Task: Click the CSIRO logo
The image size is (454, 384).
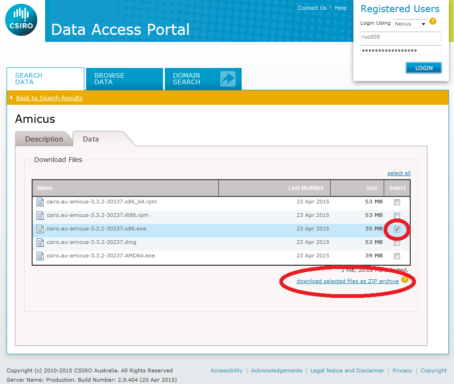Action: tap(21, 20)
